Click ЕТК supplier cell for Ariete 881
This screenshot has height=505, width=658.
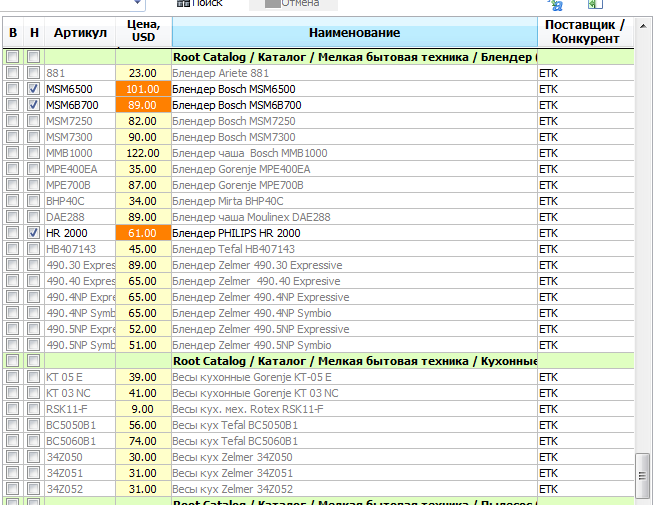585,73
